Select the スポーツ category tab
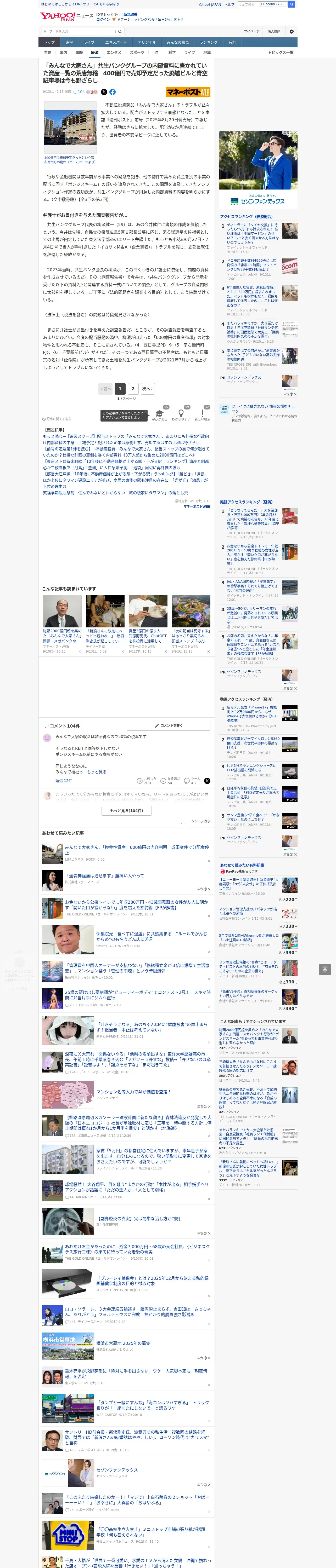This screenshot has width=336, height=1568. (x=137, y=52)
